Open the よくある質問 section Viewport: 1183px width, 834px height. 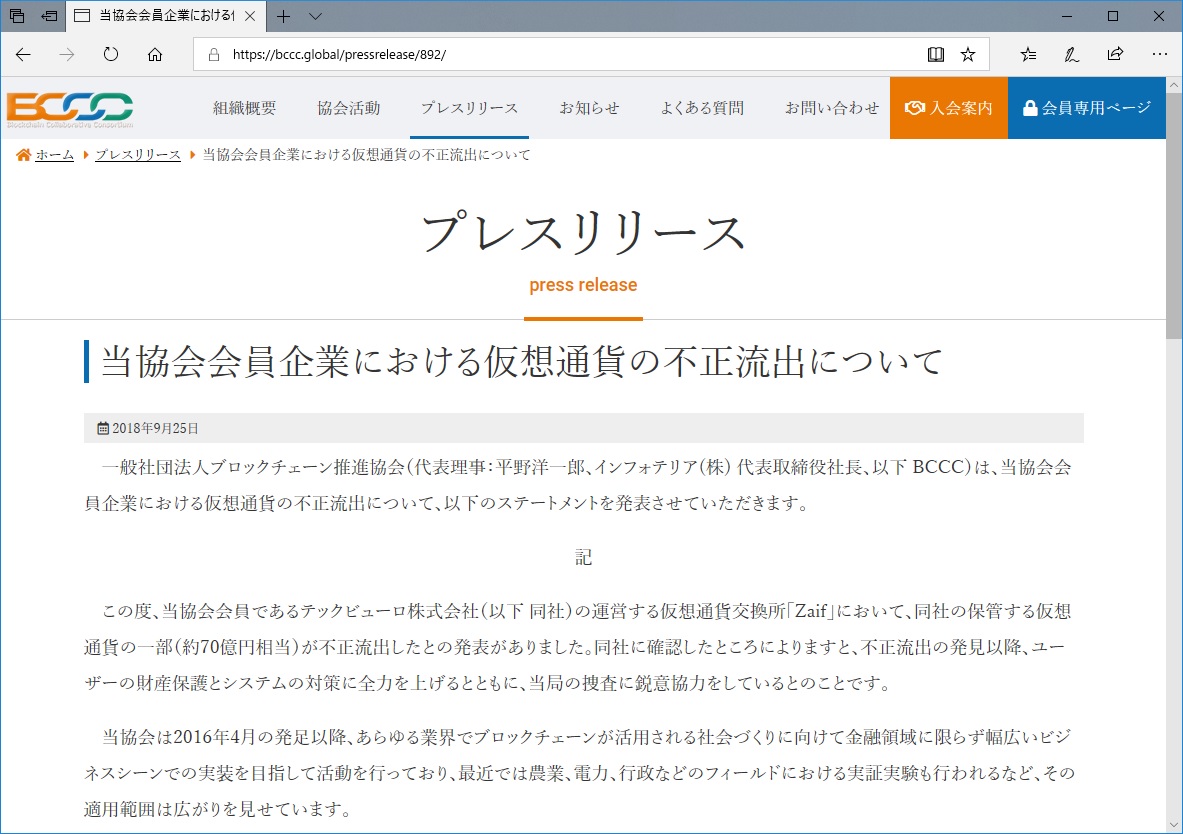coord(703,108)
